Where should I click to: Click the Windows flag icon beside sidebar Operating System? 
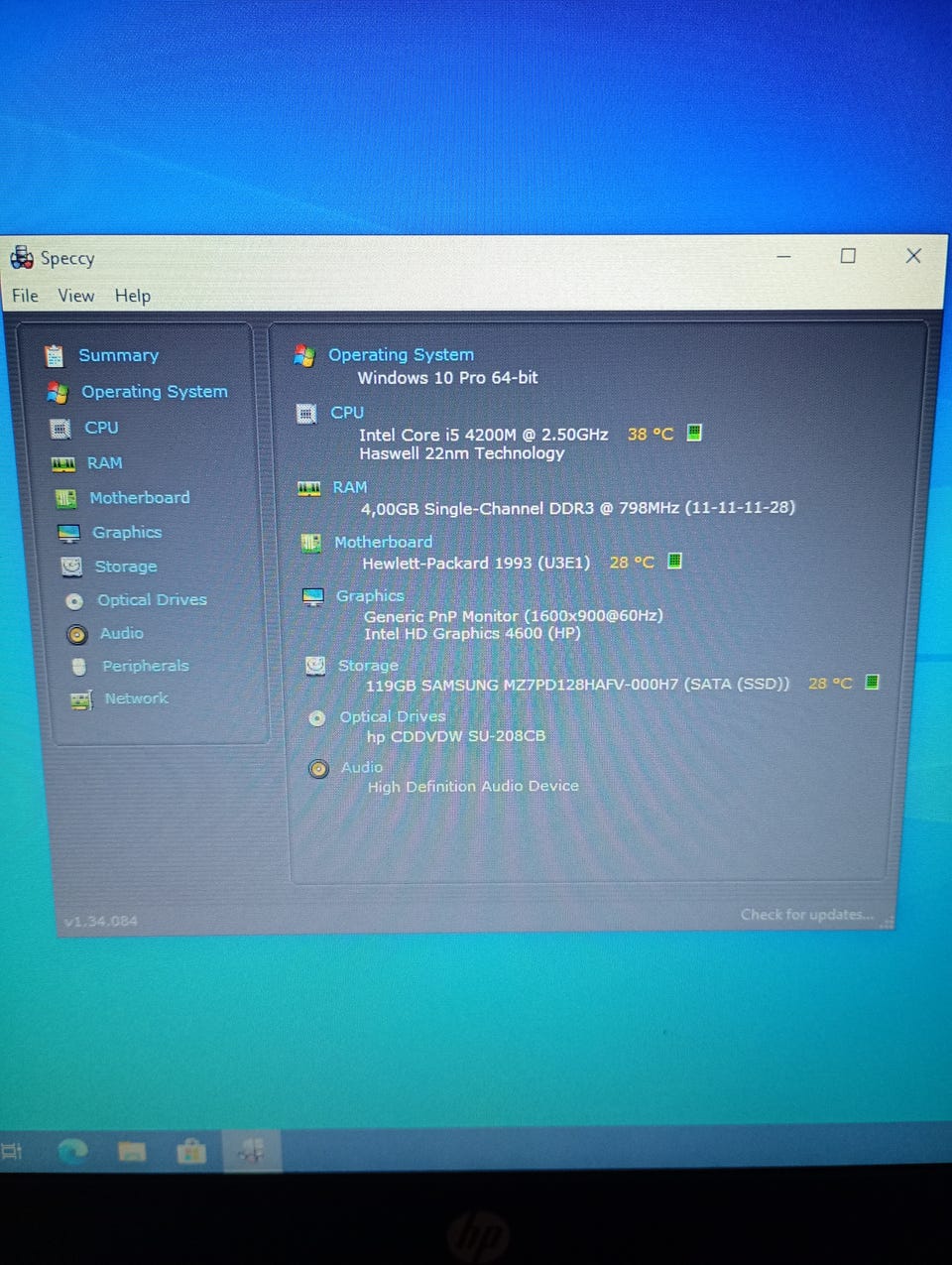pyautogui.click(x=57, y=392)
